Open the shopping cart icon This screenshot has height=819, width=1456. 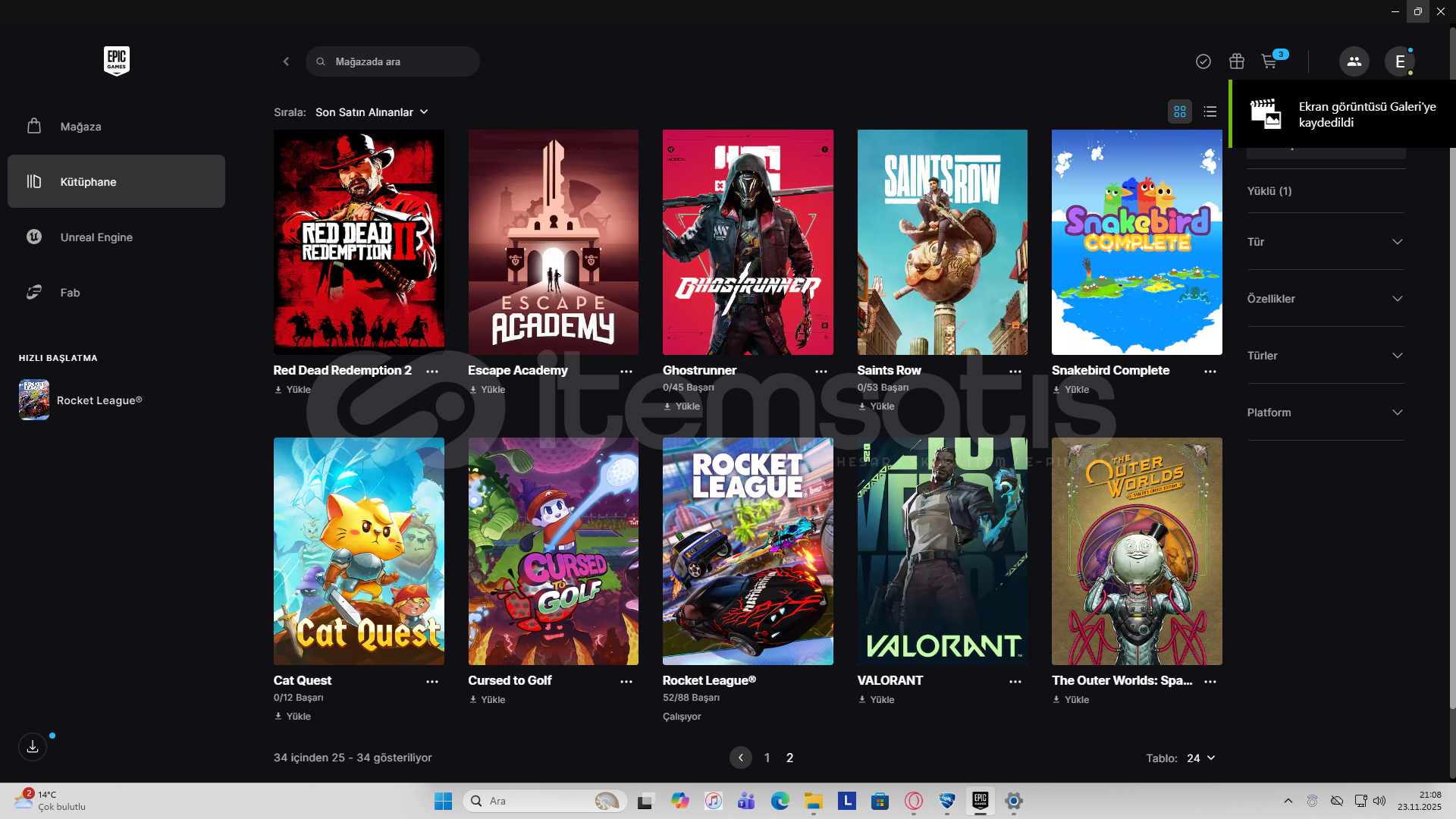click(x=1269, y=61)
